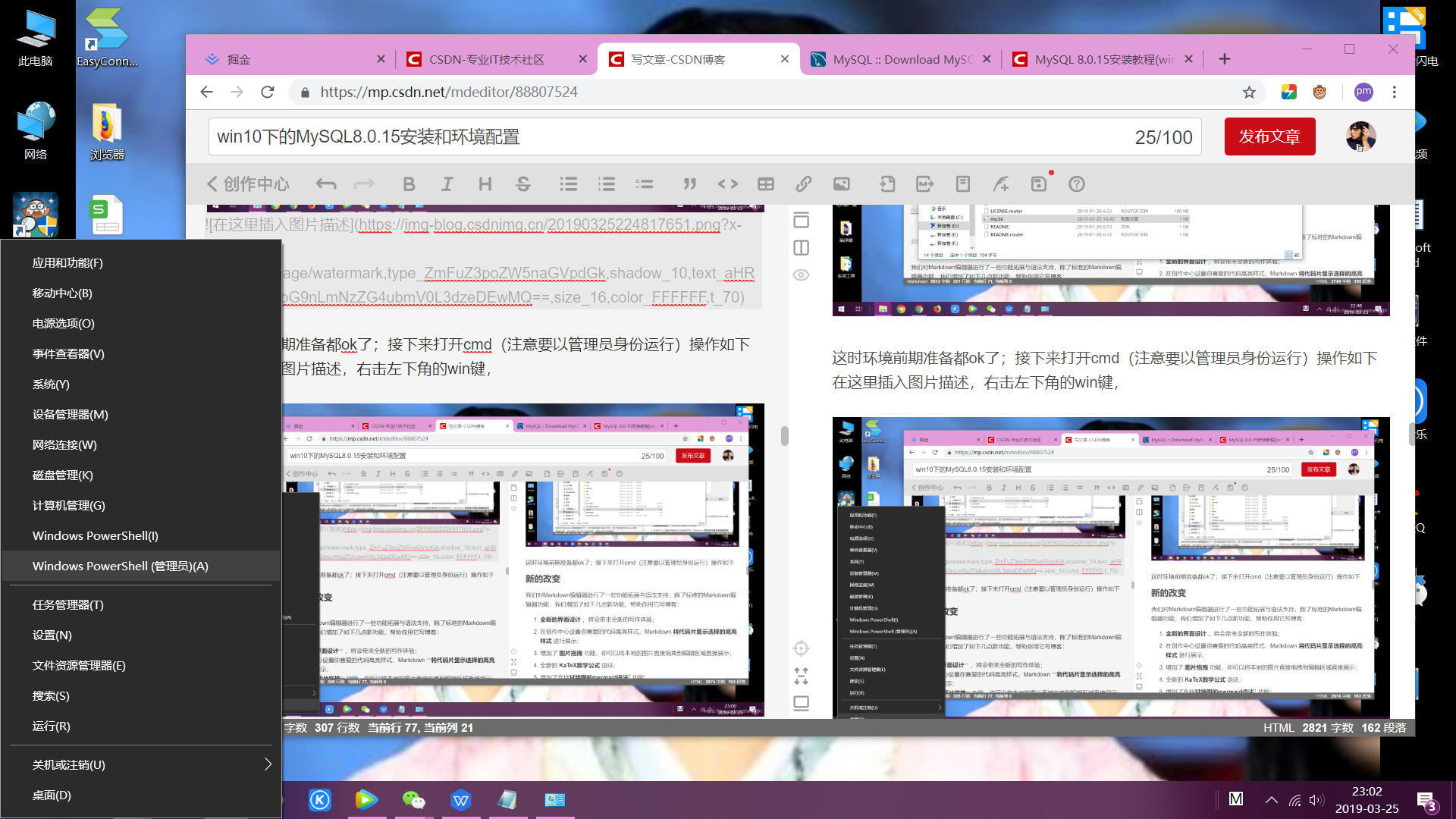Open the insert image tool

click(842, 184)
